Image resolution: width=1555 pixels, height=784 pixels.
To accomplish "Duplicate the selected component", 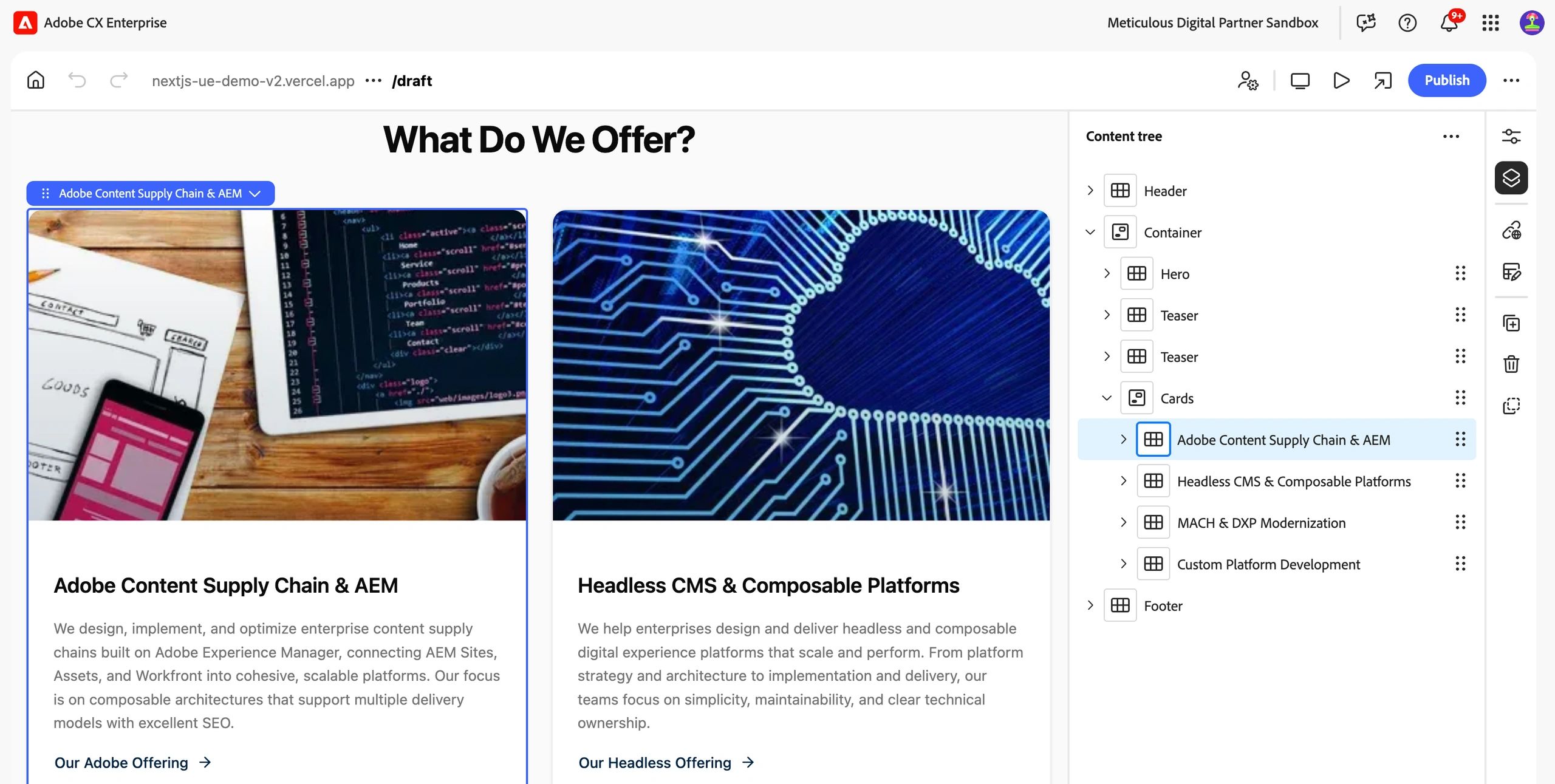I will [x=1511, y=323].
